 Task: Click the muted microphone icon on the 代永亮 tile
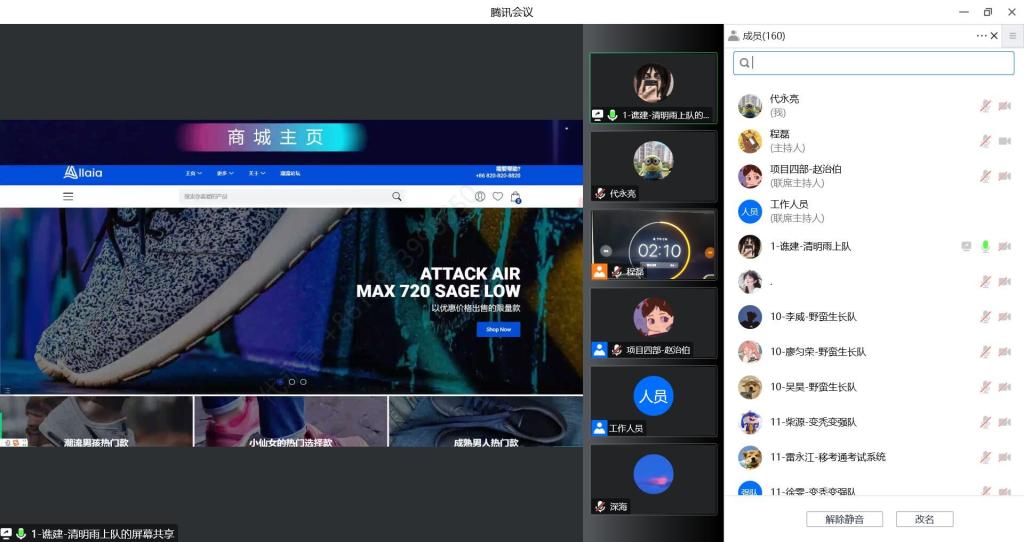tap(600, 193)
